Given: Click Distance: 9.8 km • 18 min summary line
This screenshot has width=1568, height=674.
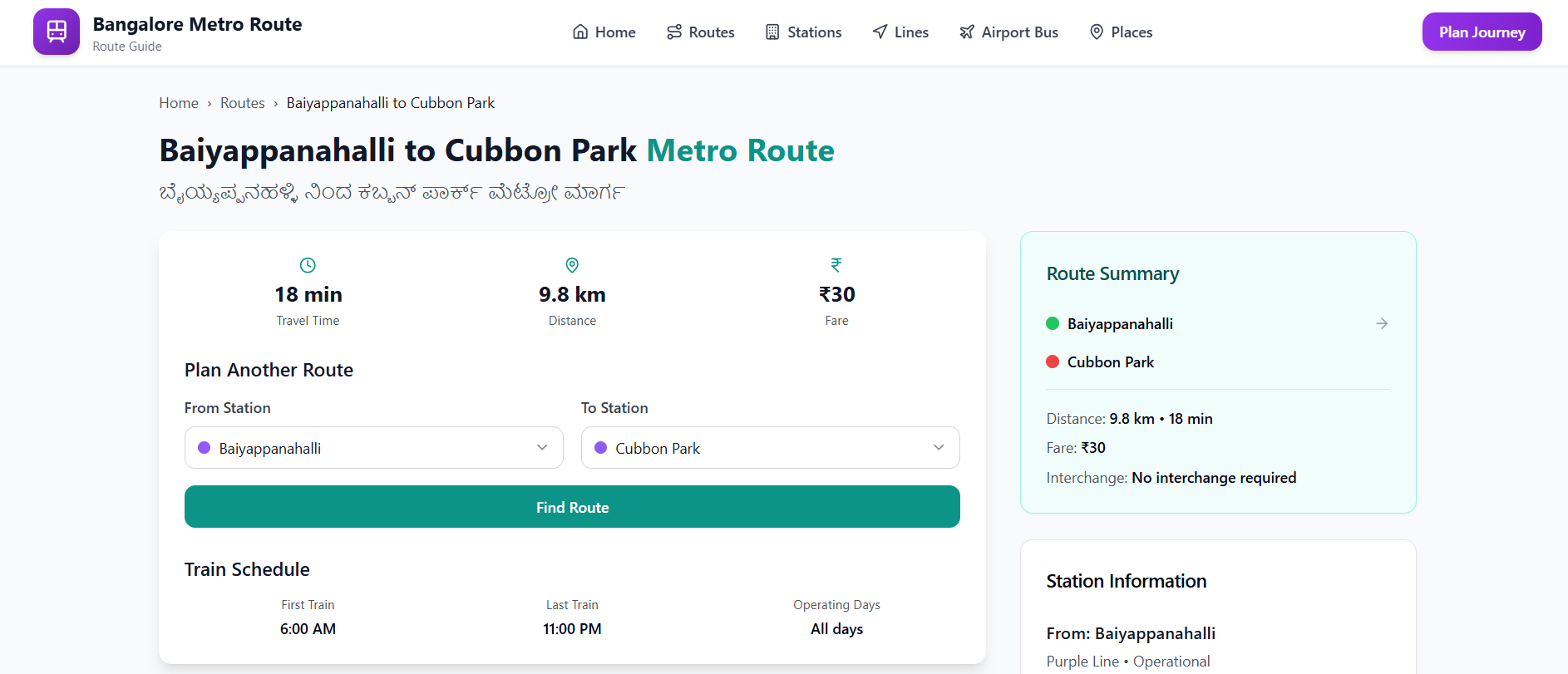Looking at the screenshot, I should pos(1129,419).
